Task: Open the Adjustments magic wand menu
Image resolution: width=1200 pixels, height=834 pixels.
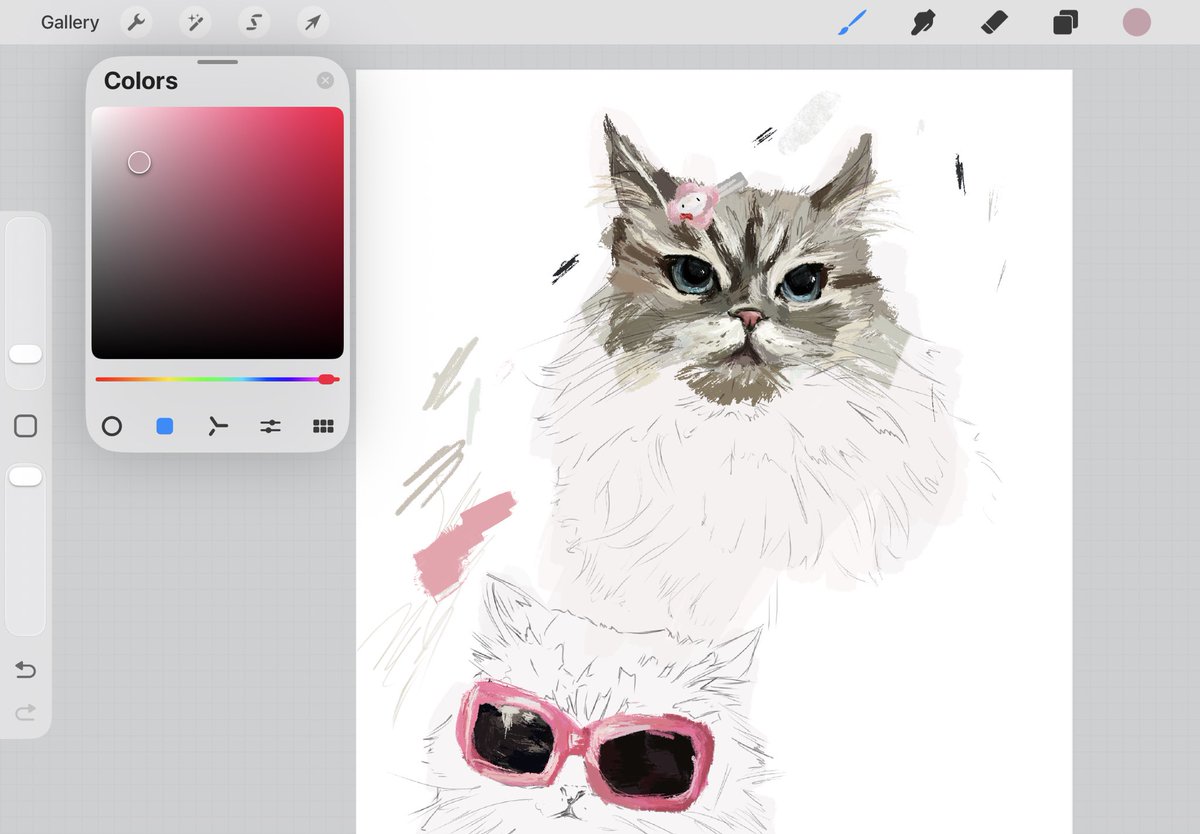Action: pos(195,22)
